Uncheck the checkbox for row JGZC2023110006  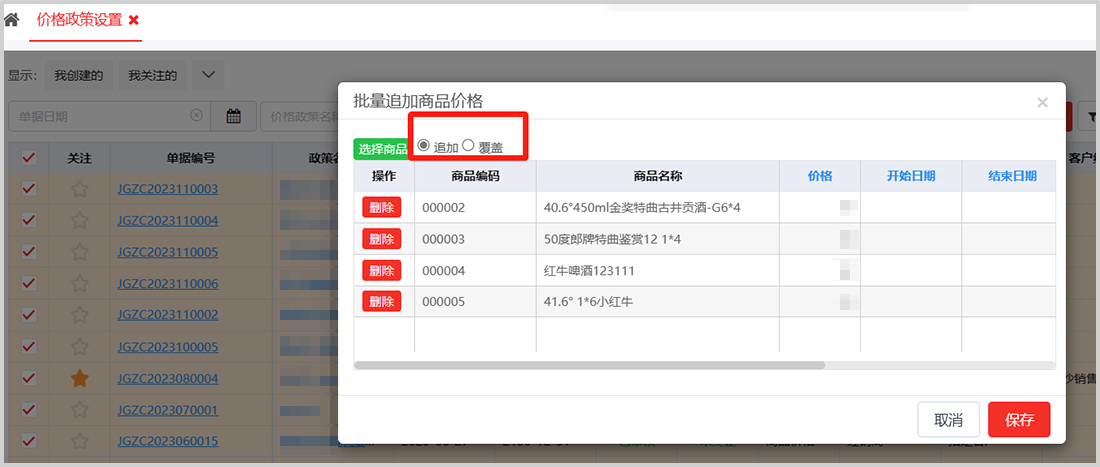coord(29,283)
